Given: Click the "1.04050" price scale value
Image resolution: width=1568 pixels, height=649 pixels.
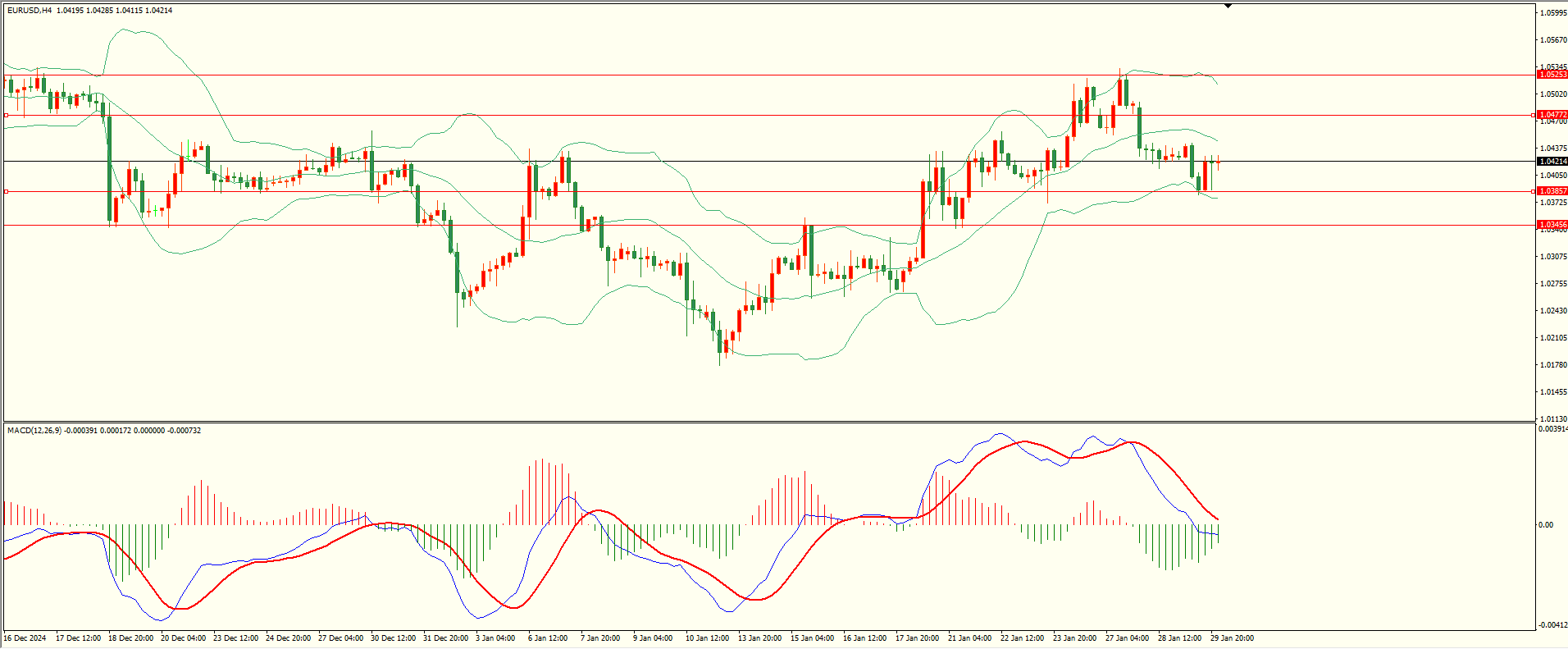Looking at the screenshot, I should pos(1553,176).
